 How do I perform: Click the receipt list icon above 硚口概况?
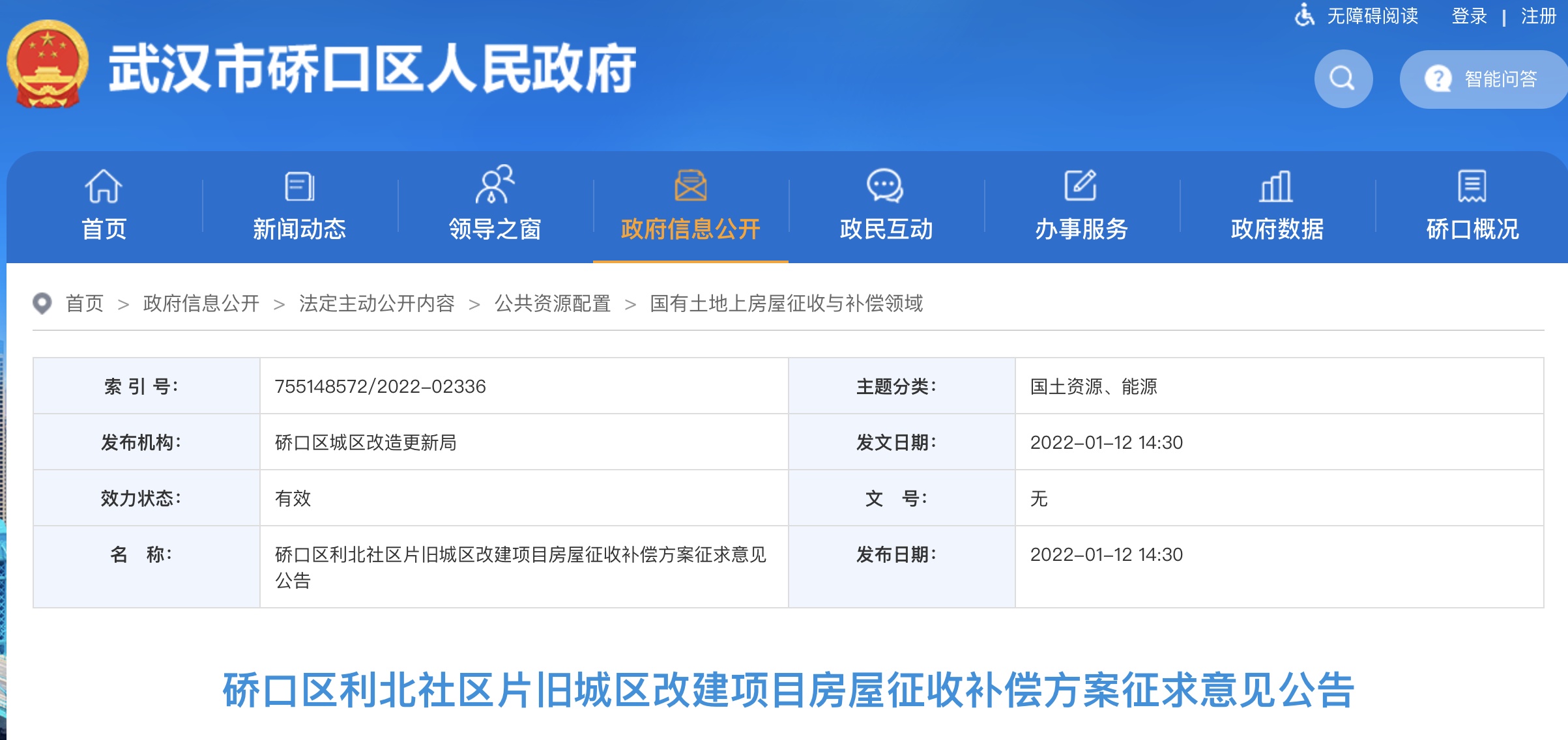pyautogui.click(x=1472, y=186)
